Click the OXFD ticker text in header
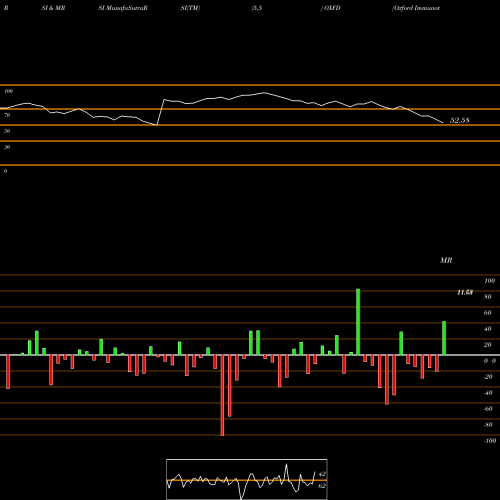The height and width of the screenshot is (500, 500). point(332,8)
